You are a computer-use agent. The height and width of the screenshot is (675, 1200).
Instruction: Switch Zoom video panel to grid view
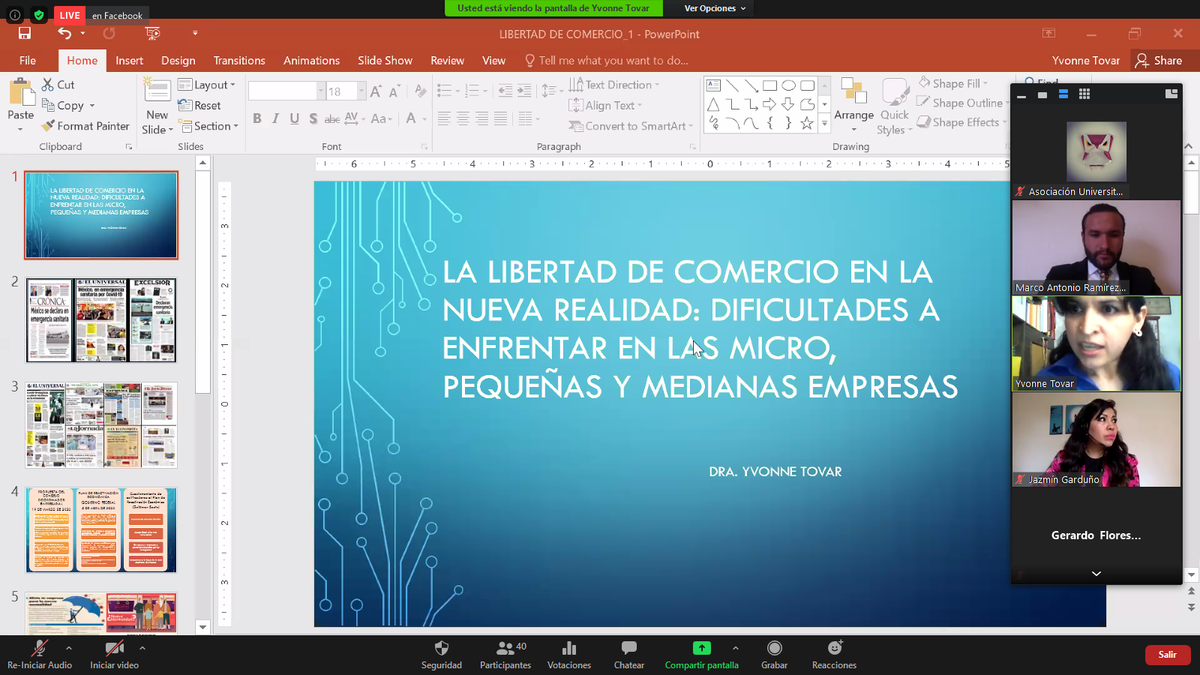tap(1084, 94)
